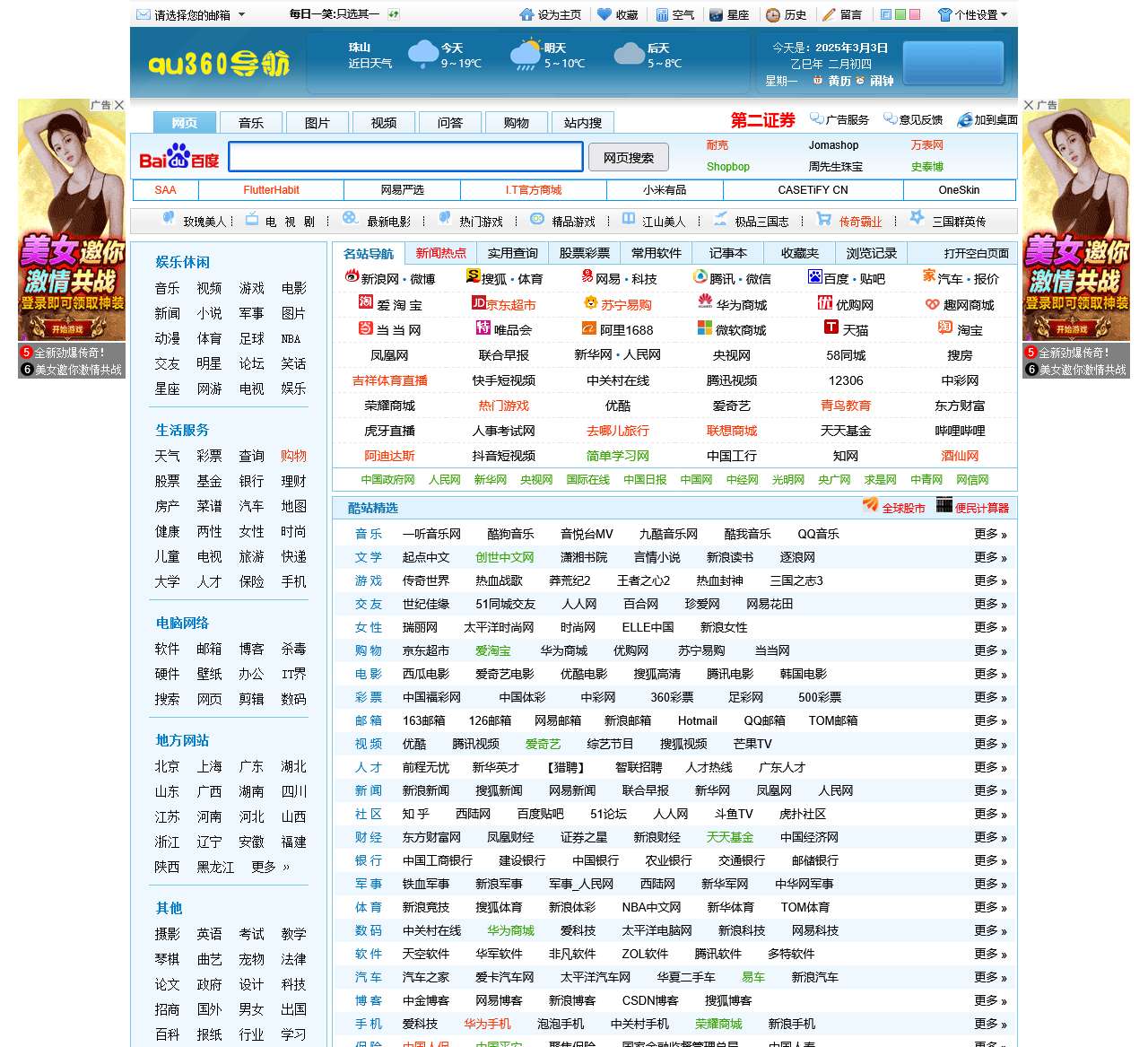Click the 最新电影 film reel icon
The width and height of the screenshot is (1148, 1047).
point(351,218)
